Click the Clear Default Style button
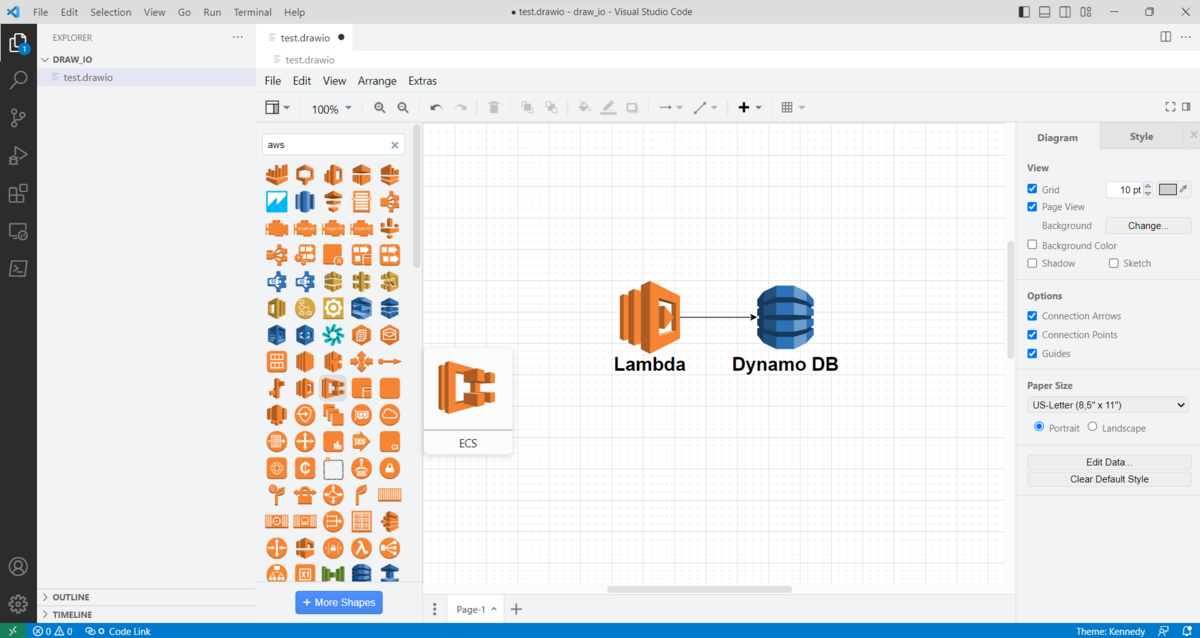This screenshot has height=638, width=1200. (1109, 479)
